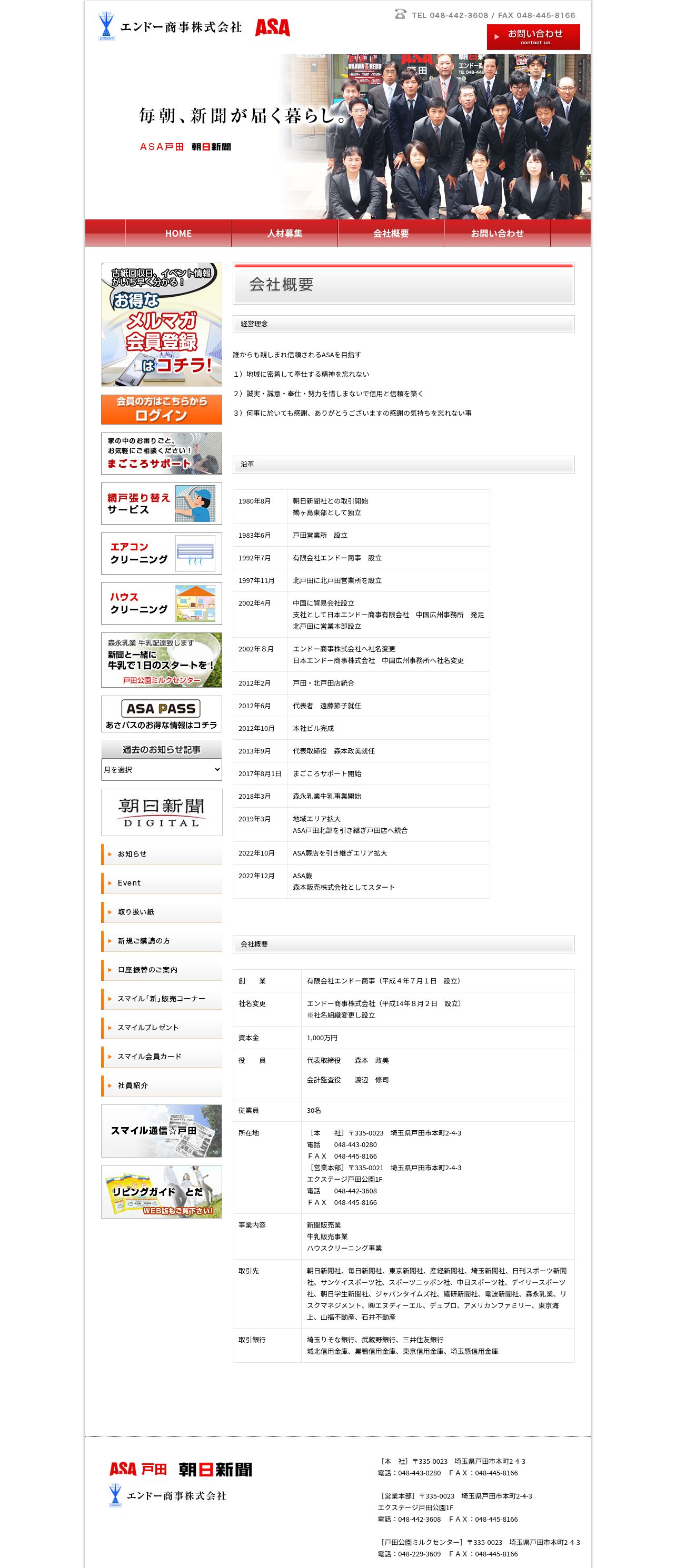
Task: Click the メルマガ会員登録 banner
Action: click(x=162, y=325)
